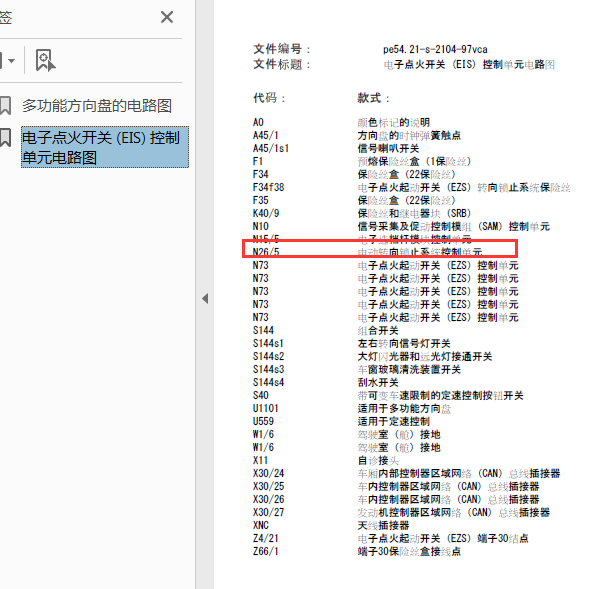This screenshot has width=601, height=589.
Task: Click description 信号喇叭开关
Action: [x=388, y=149]
